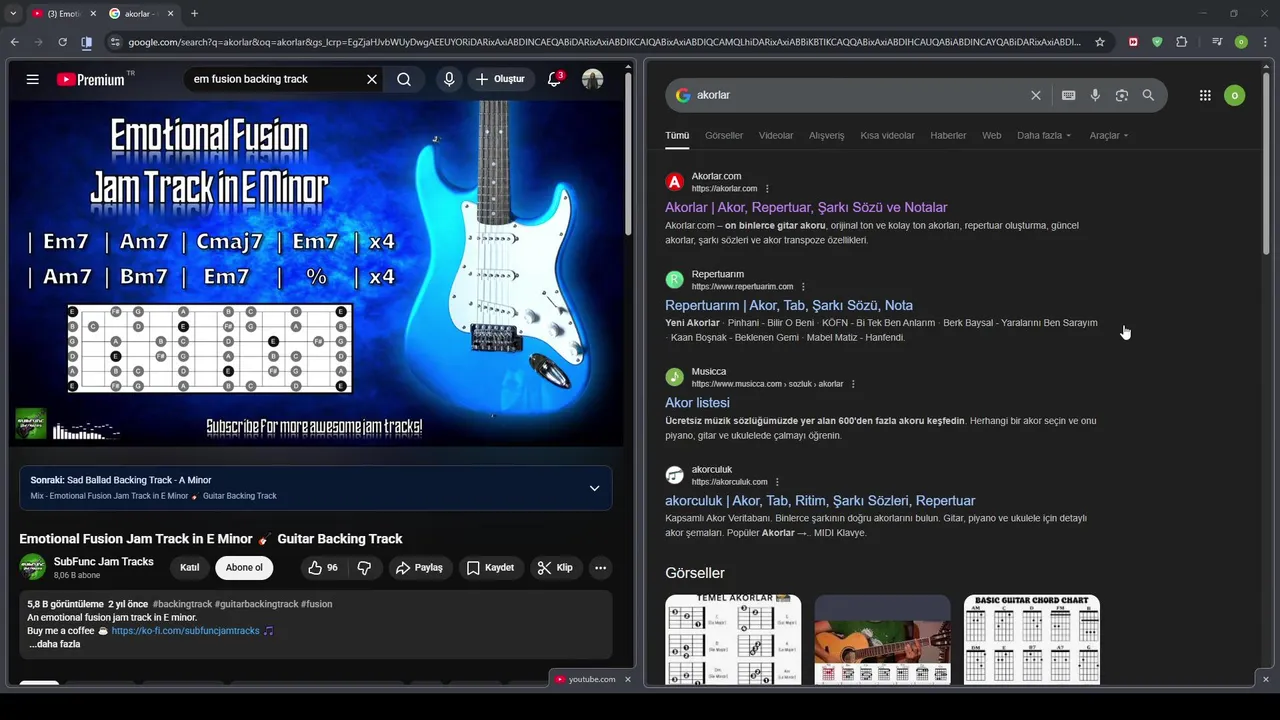
Task: Open Akorlar | Akor, Repertuar result link
Action: coord(806,207)
